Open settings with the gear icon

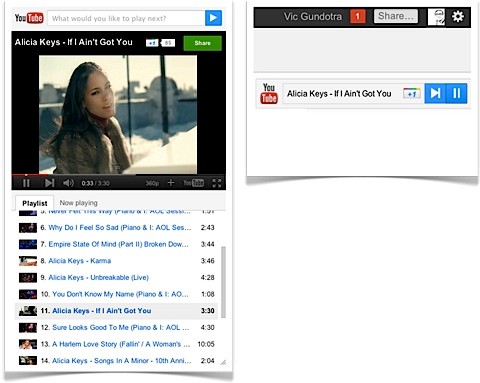[458, 16]
